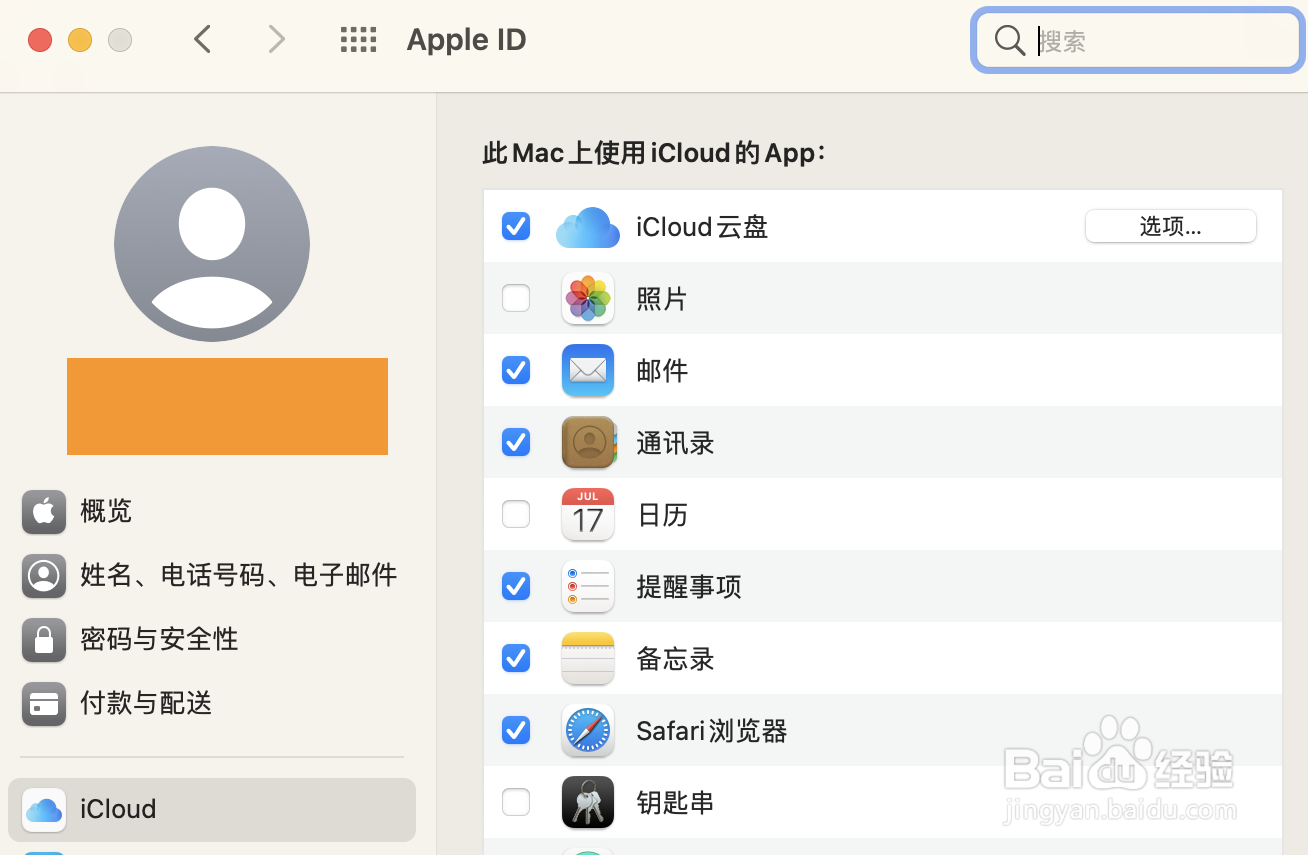Click the back navigation arrow
This screenshot has height=855, width=1308.
click(203, 40)
